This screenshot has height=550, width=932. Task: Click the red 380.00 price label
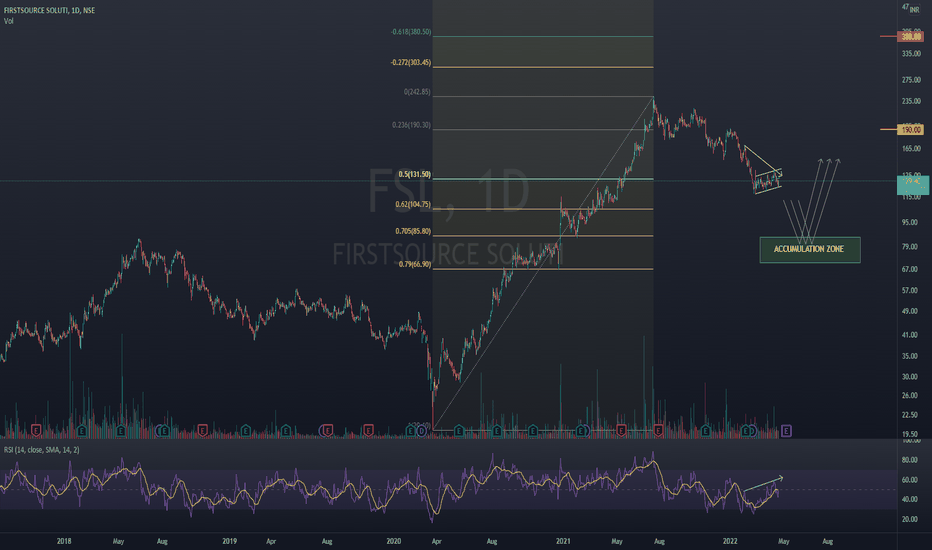[911, 36]
